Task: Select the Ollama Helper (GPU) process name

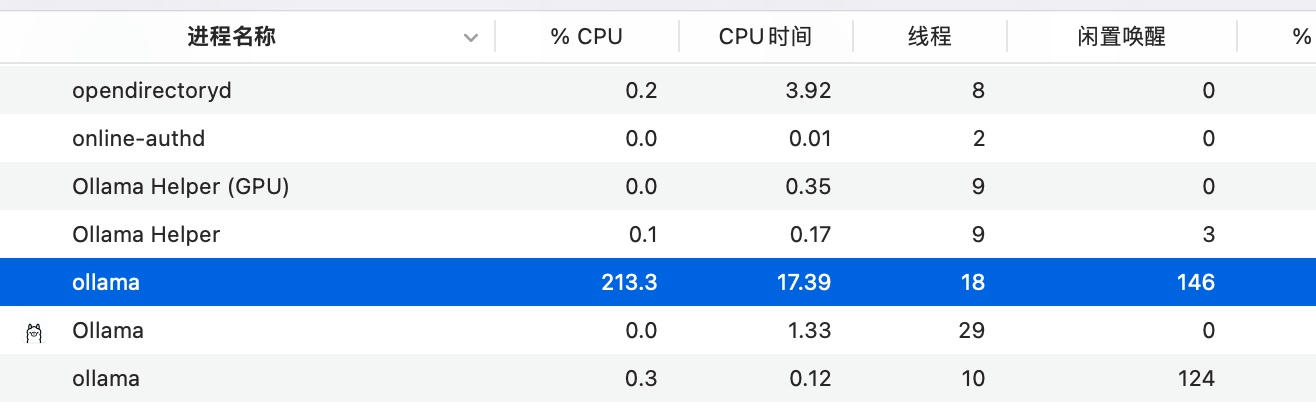Action: tap(181, 187)
